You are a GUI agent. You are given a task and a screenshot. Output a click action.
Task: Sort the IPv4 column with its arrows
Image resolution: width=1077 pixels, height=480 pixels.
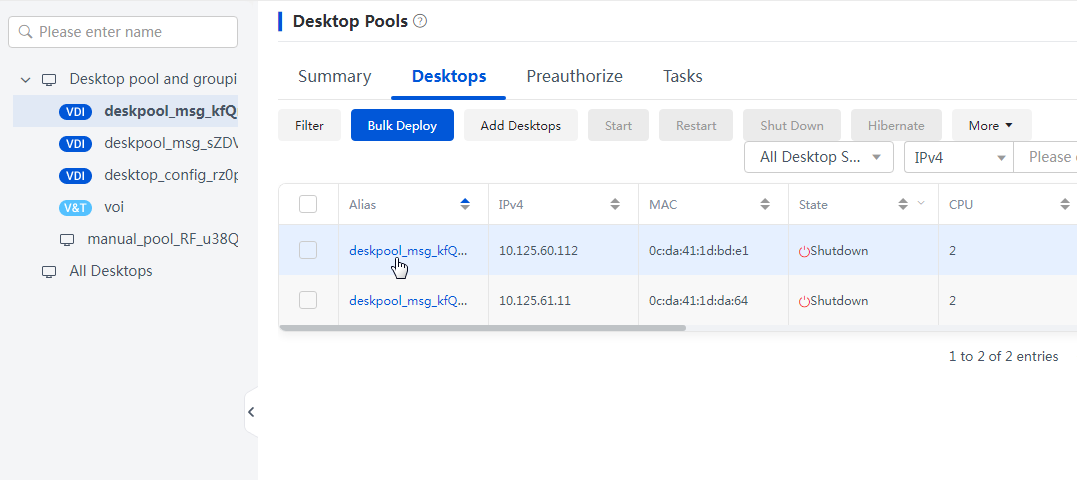tap(615, 204)
